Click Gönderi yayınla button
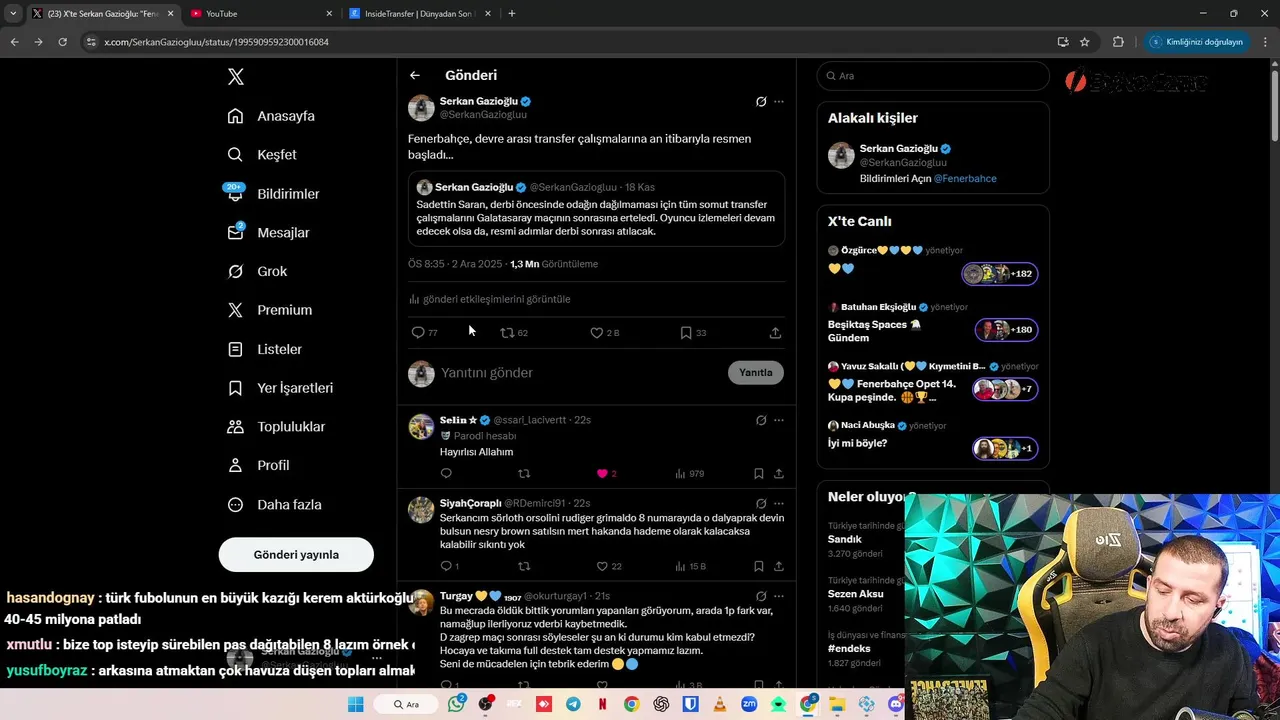This screenshot has width=1280, height=720. (296, 554)
